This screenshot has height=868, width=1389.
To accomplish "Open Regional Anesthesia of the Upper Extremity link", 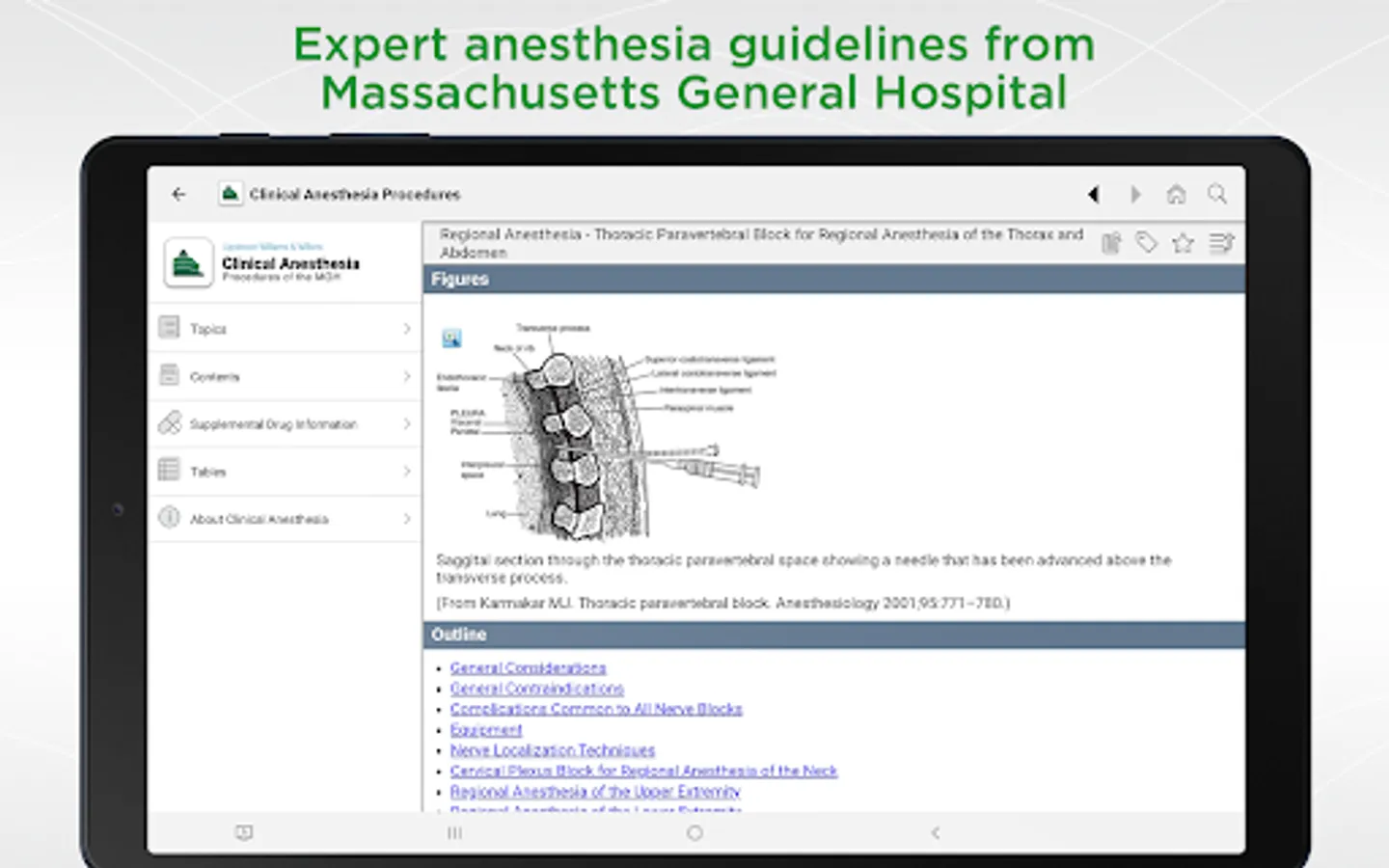I will [x=594, y=791].
